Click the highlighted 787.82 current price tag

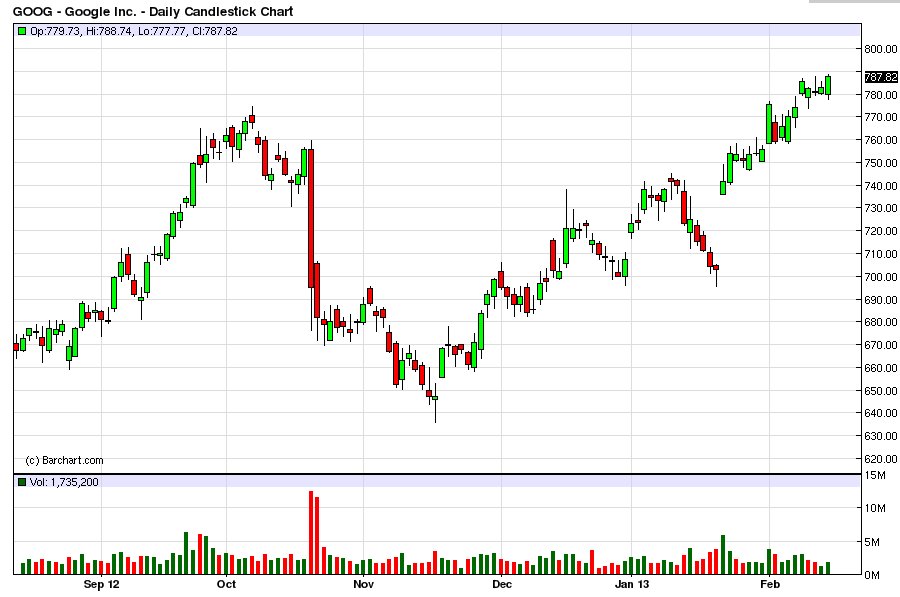pos(881,77)
